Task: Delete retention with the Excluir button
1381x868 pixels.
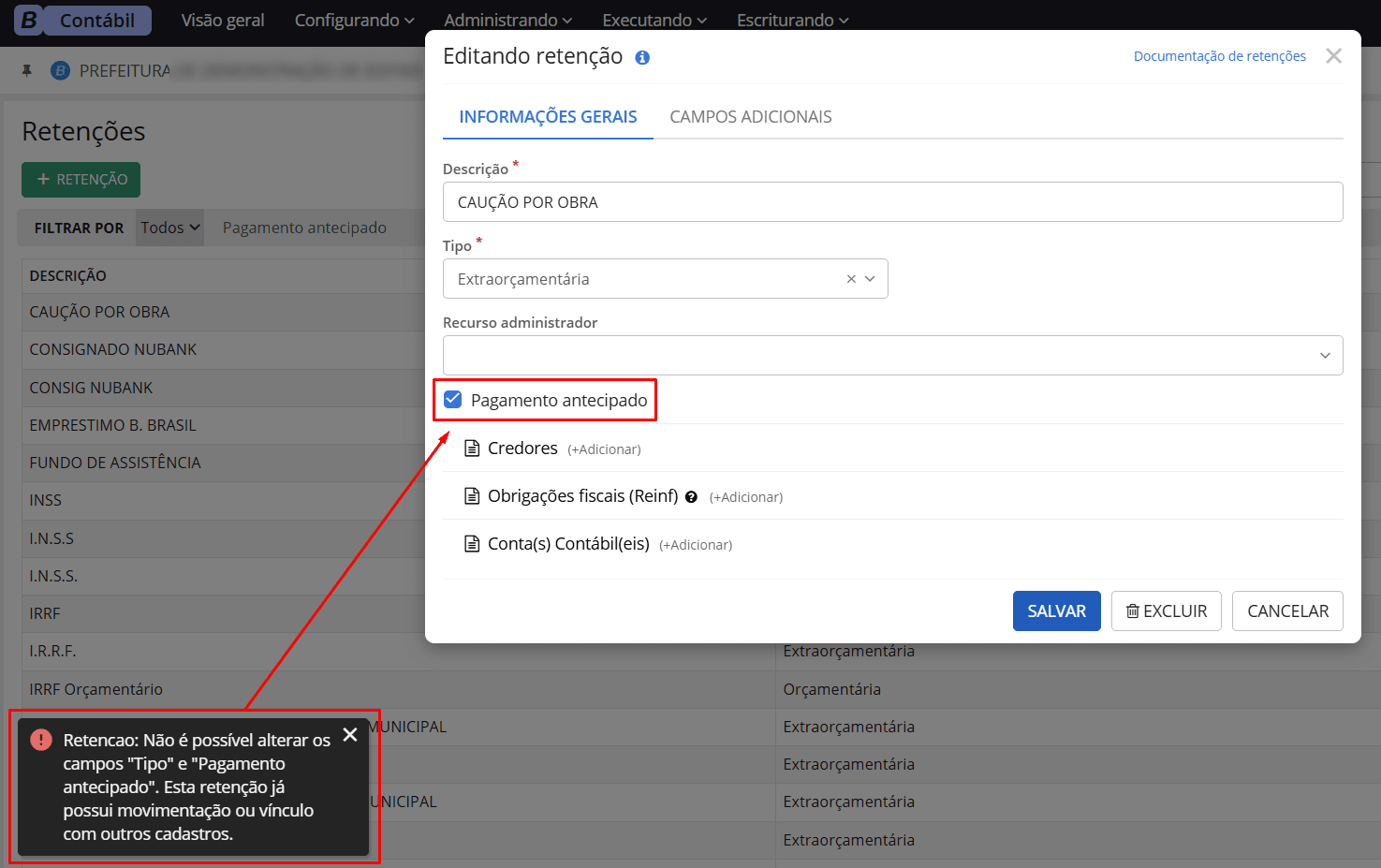Action: pyautogui.click(x=1166, y=611)
